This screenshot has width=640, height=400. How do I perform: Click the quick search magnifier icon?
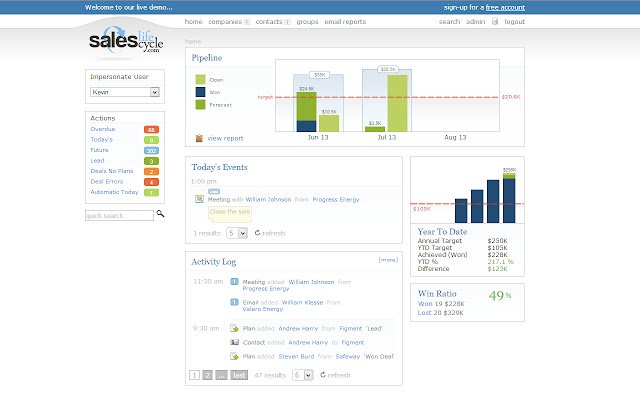(160, 214)
